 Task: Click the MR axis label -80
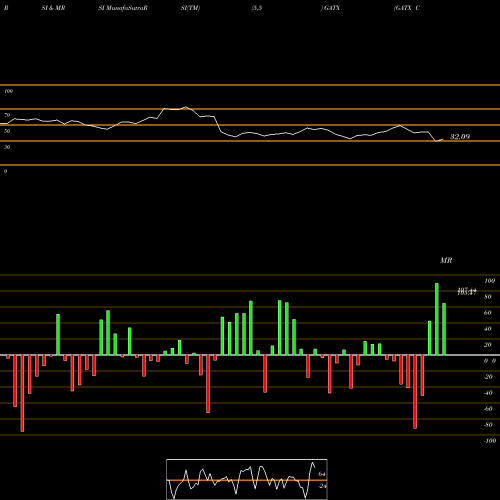click(x=488, y=425)
